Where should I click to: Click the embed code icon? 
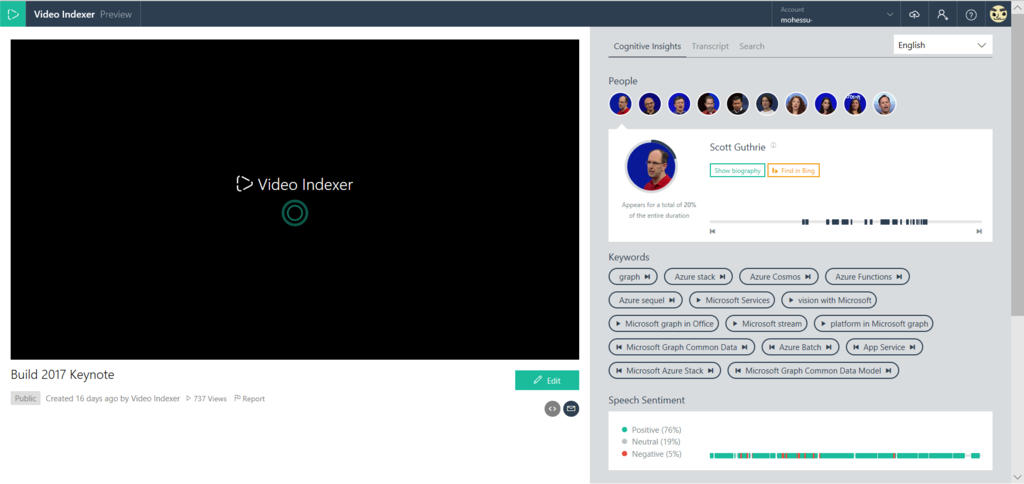[x=552, y=409]
